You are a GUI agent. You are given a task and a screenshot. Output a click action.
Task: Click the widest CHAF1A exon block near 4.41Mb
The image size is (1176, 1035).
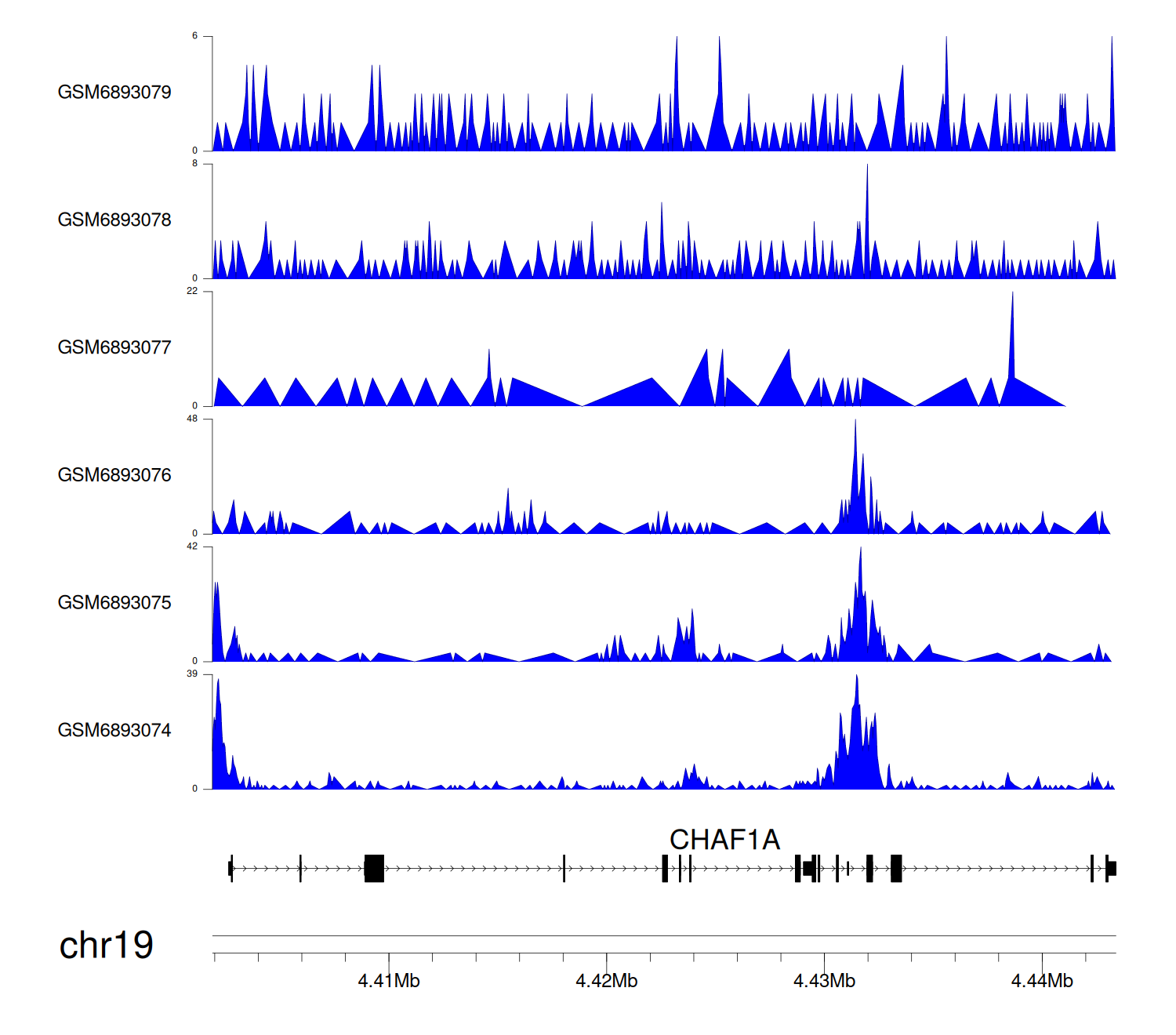pos(374,869)
